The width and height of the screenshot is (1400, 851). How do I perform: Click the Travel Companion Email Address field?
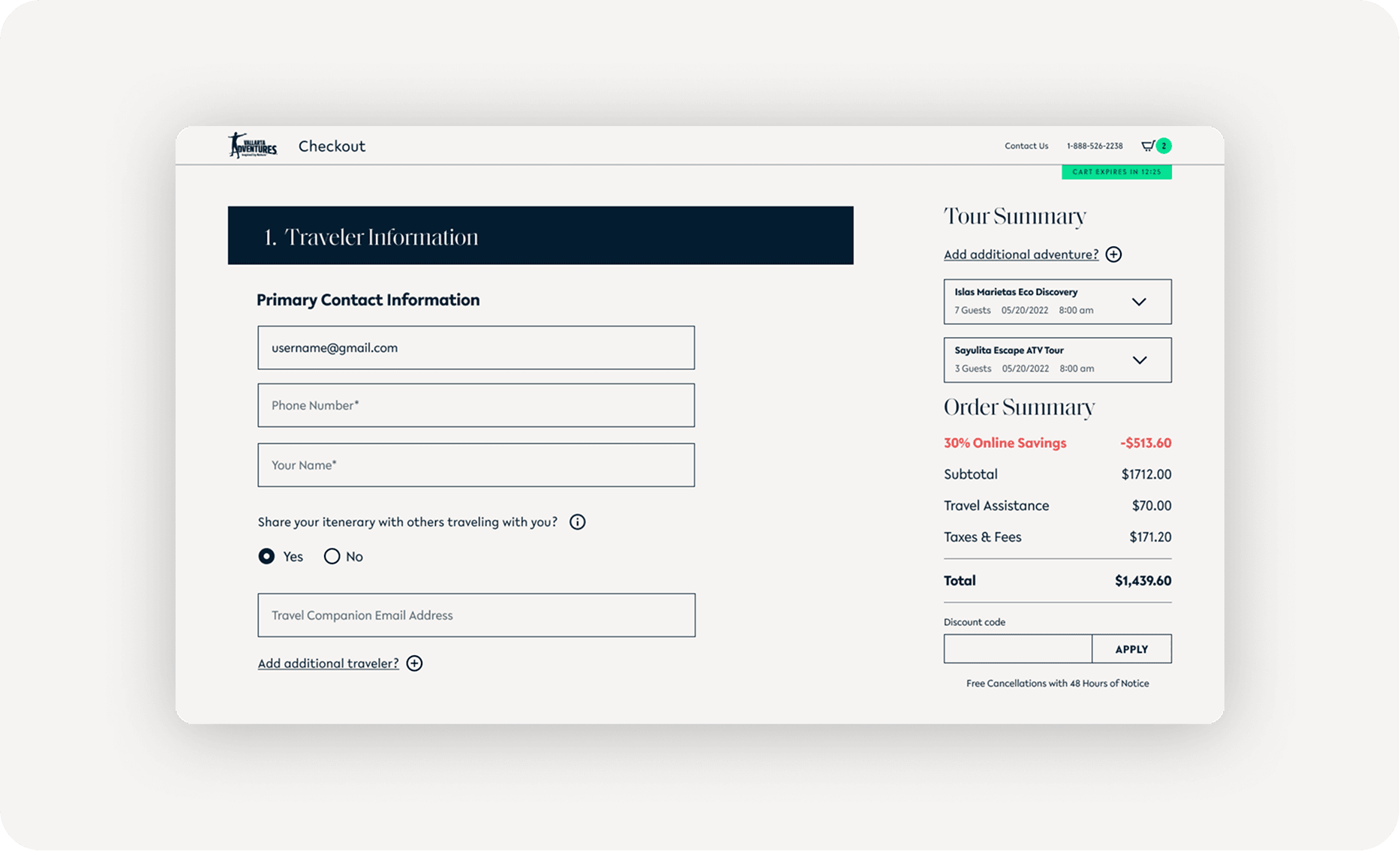[x=476, y=615]
